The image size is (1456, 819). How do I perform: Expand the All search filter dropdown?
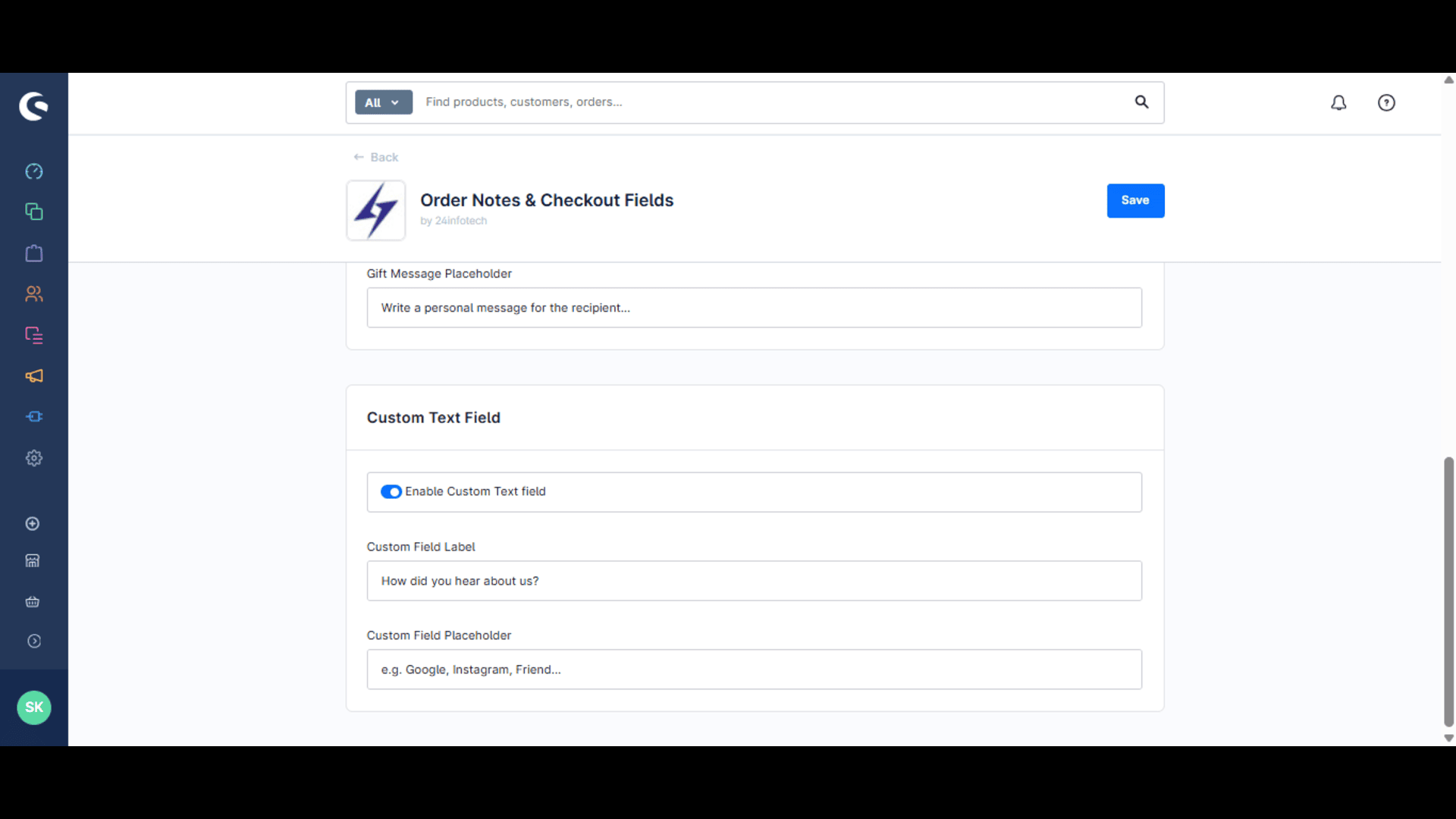(x=384, y=102)
